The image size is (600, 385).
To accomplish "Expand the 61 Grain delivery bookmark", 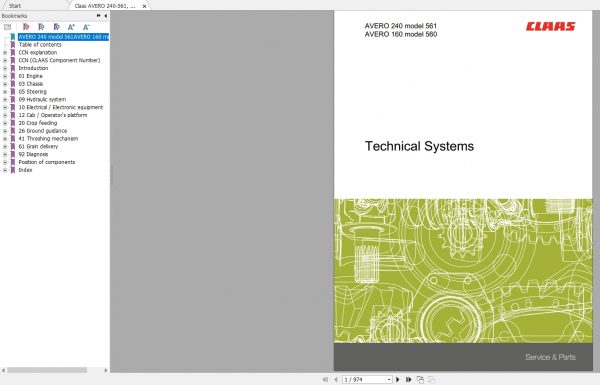I will [5, 147].
